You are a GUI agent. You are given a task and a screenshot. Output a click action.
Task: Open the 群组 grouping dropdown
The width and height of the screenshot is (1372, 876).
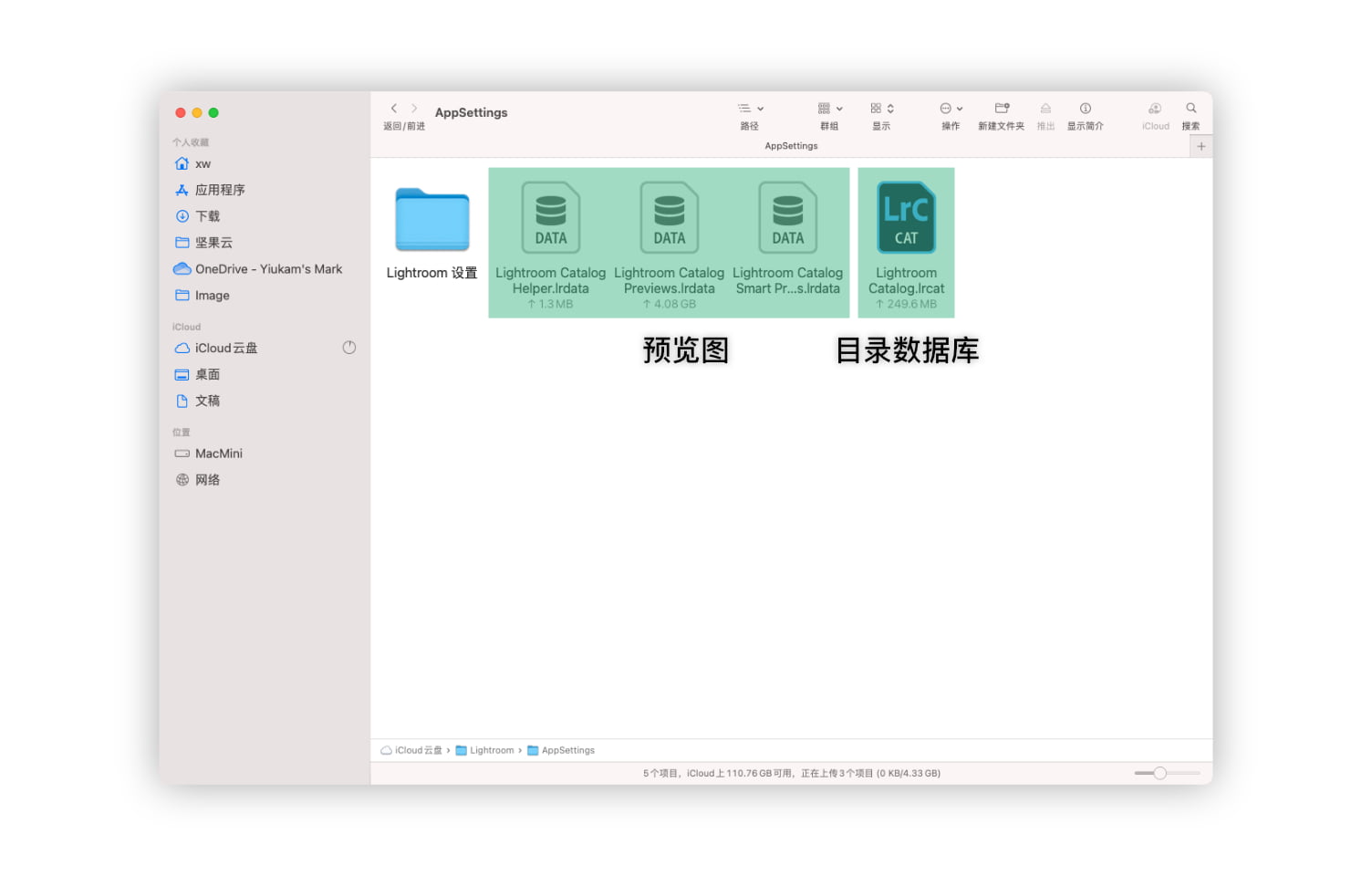[830, 109]
